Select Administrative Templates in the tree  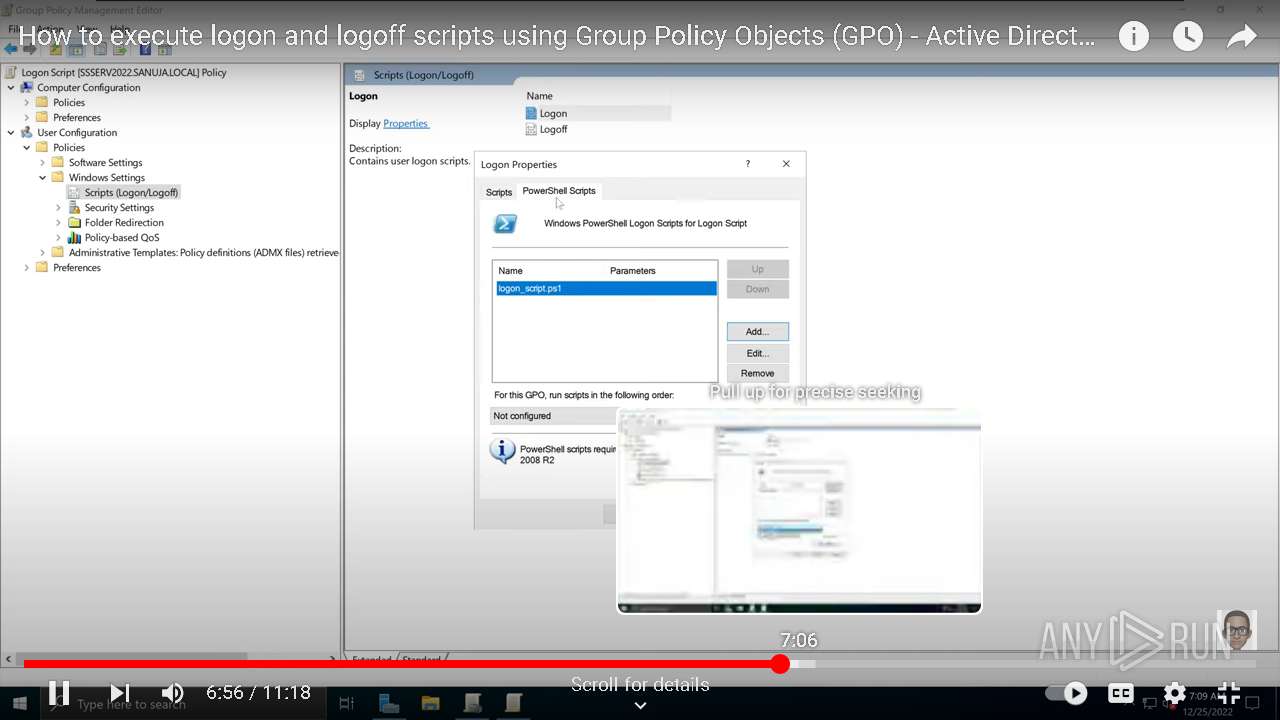point(204,252)
